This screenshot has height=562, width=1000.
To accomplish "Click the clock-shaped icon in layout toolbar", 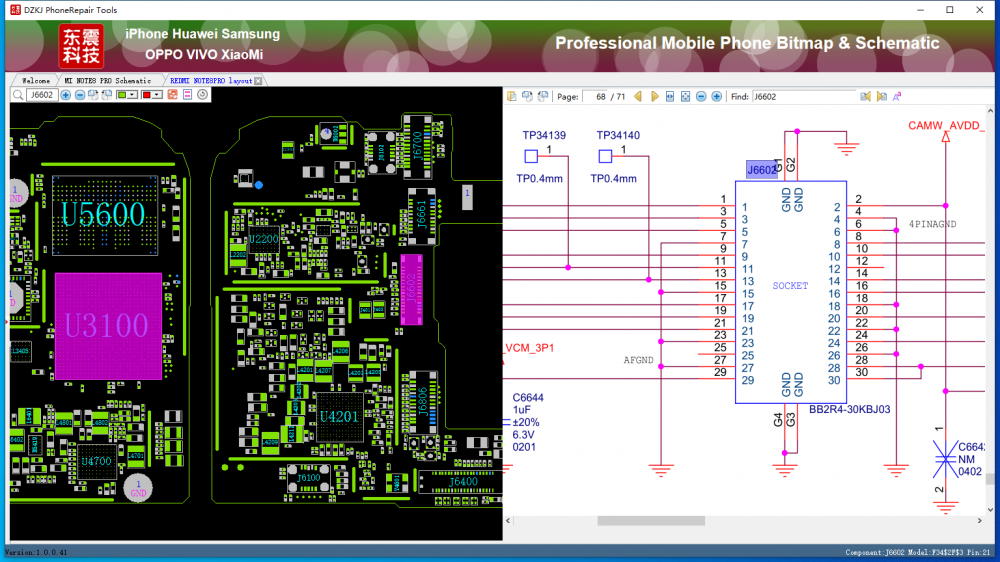I will 202,95.
